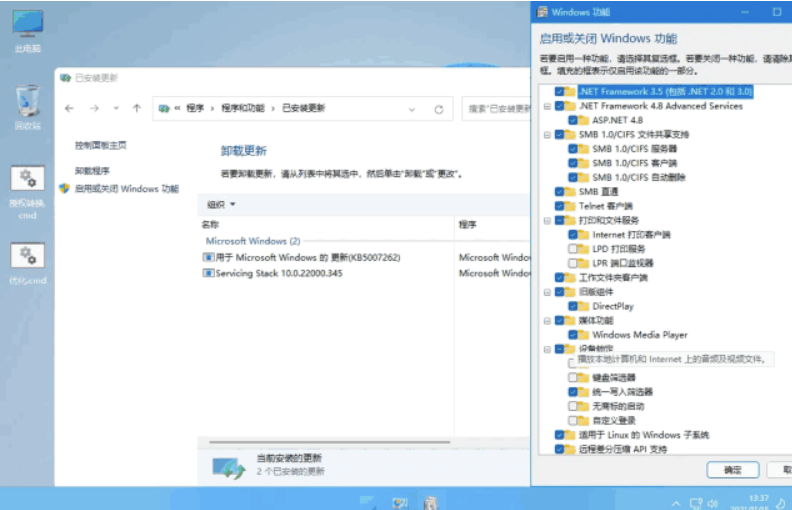Collapse the 打印和文件服务 node

(x=547, y=221)
